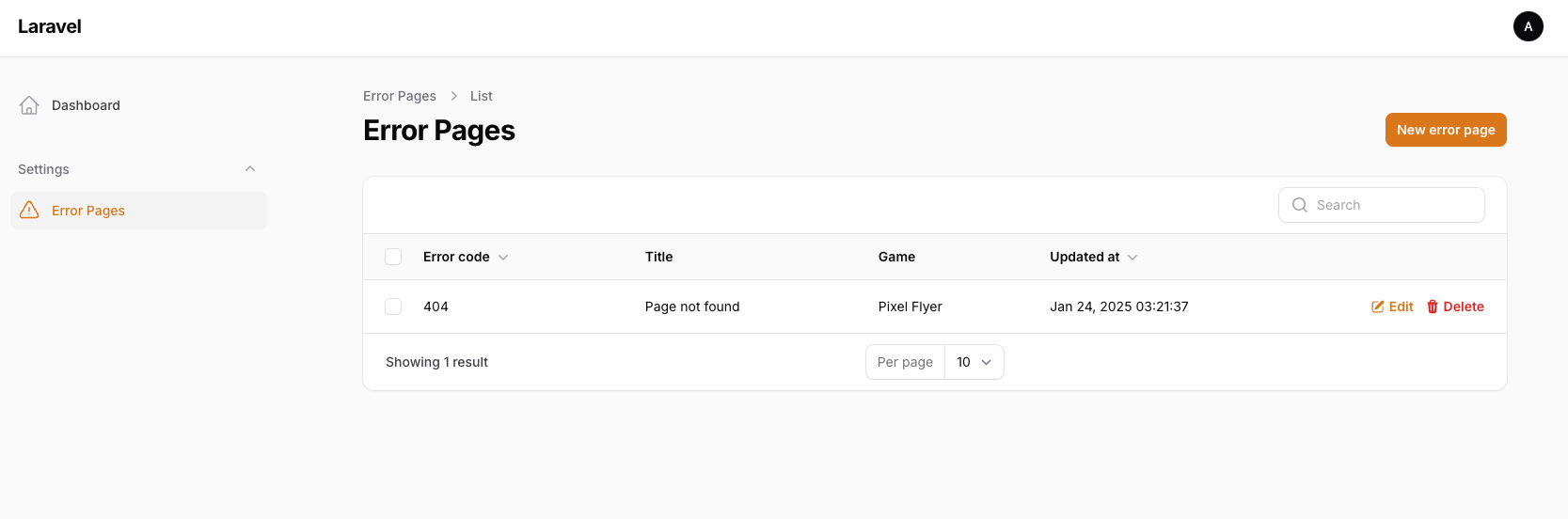Viewport: 1568px width, 519px height.
Task: Open Dashboard from the sidebar
Action: pyautogui.click(x=86, y=105)
